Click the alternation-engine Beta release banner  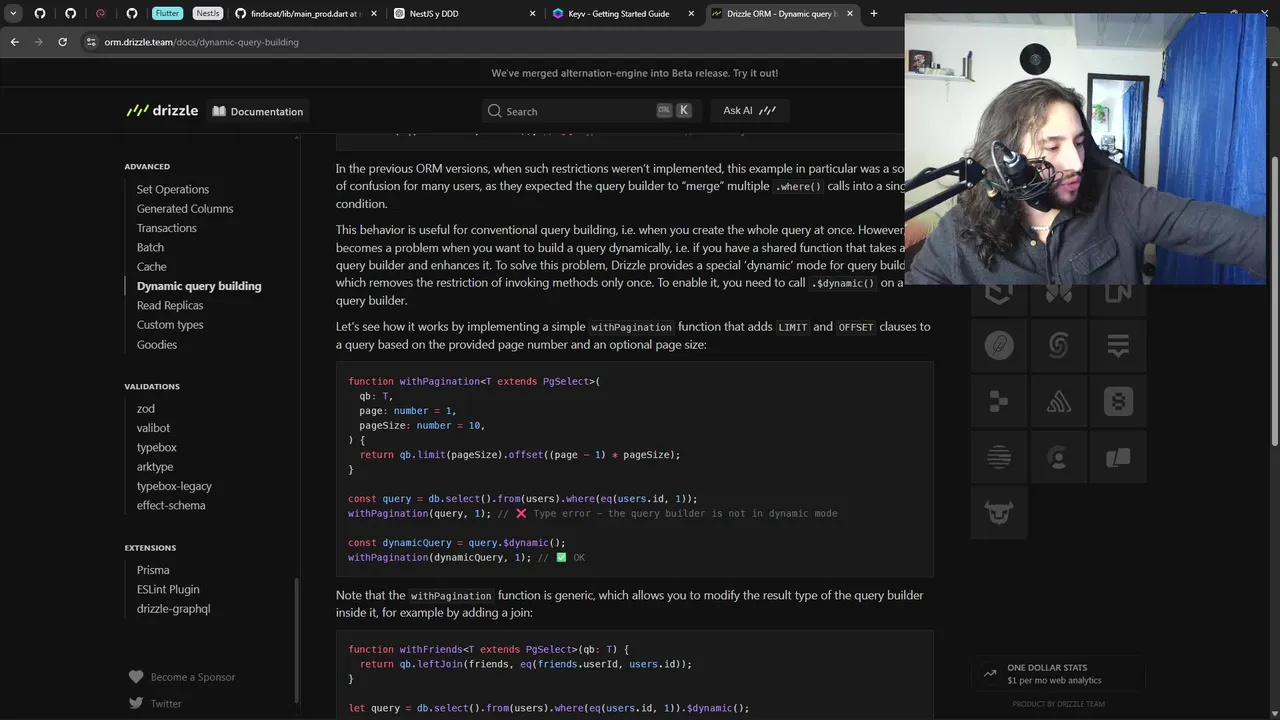(x=634, y=73)
